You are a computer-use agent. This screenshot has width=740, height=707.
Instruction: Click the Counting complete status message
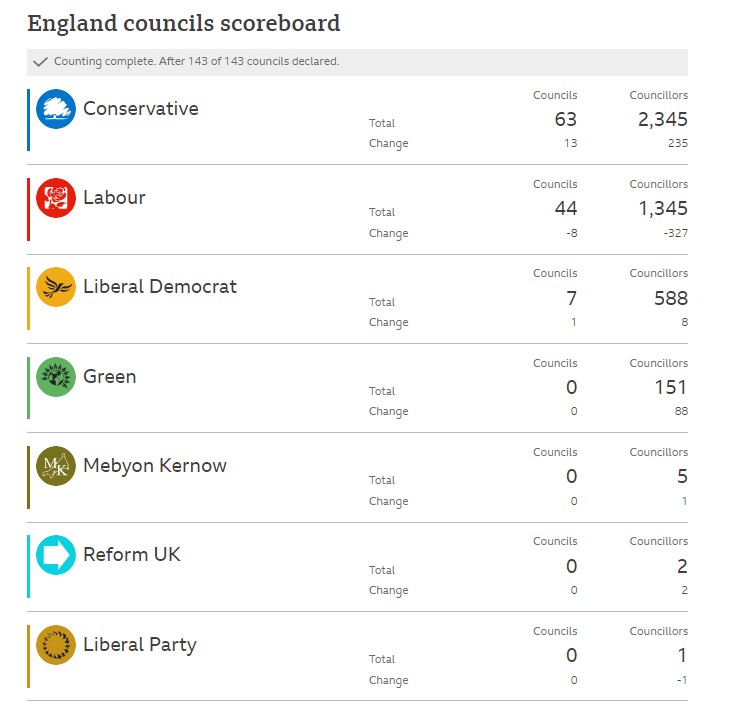[x=196, y=62]
